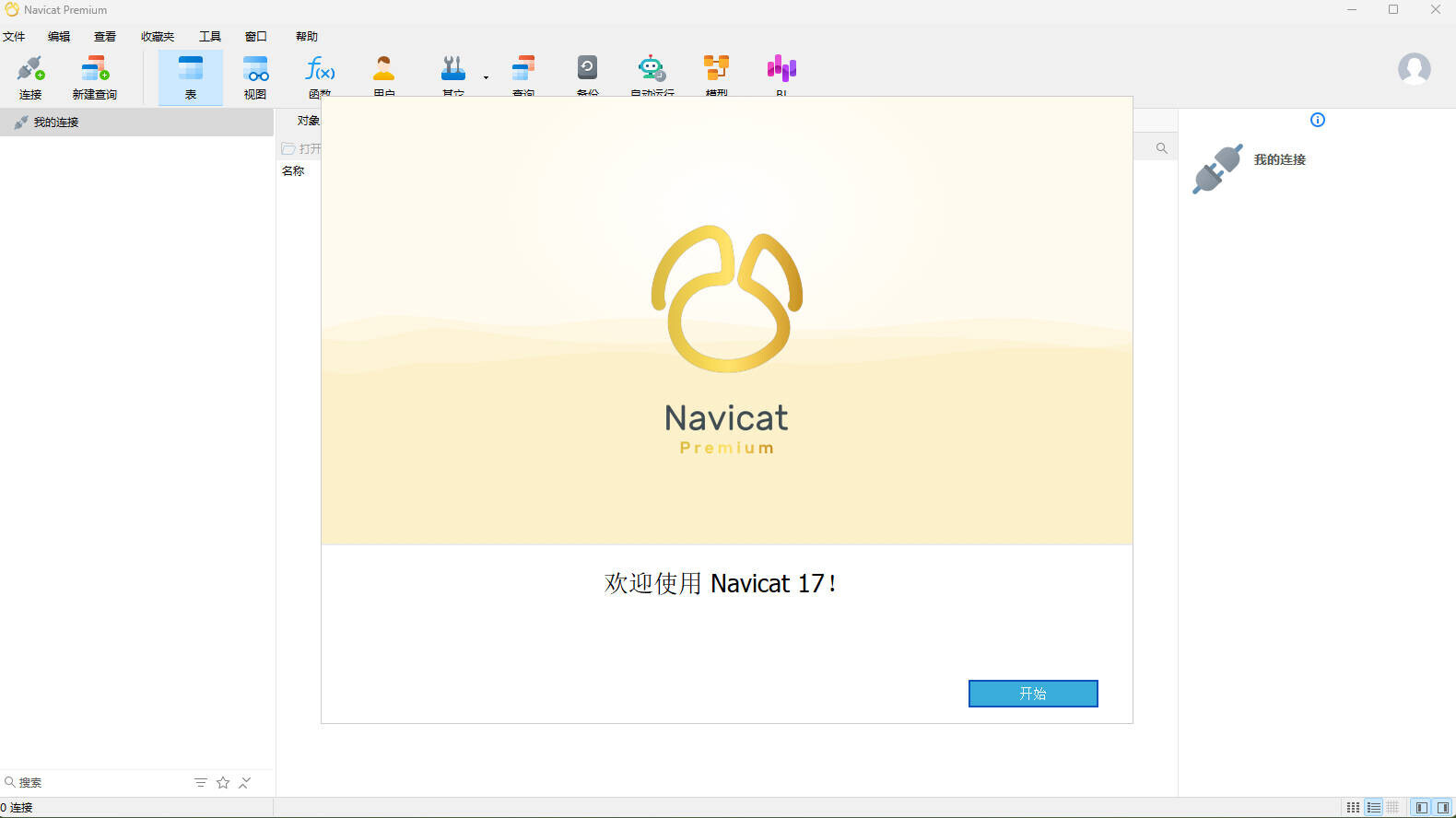
Task: Click the Navicat logo in welcome dialog
Action: 727,298
